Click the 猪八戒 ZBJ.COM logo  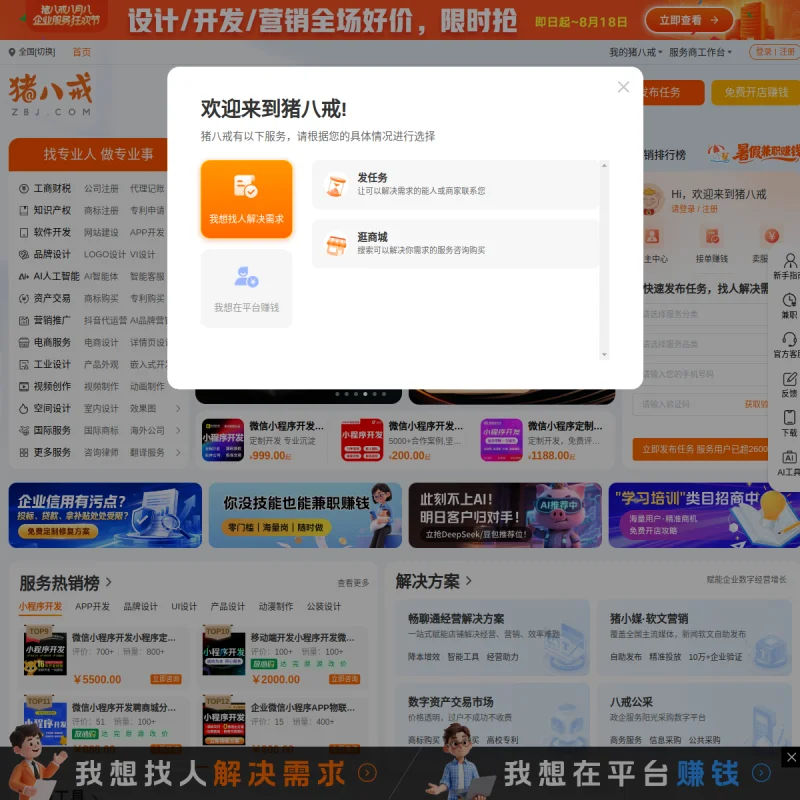click(x=50, y=94)
